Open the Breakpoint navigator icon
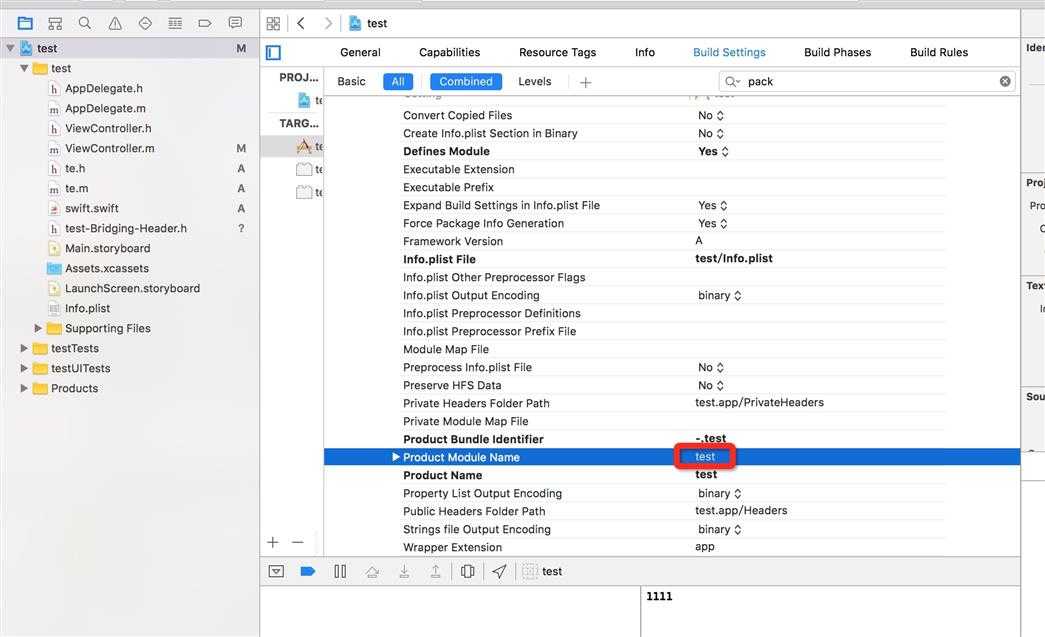Image resolution: width=1045 pixels, height=637 pixels. click(205, 23)
